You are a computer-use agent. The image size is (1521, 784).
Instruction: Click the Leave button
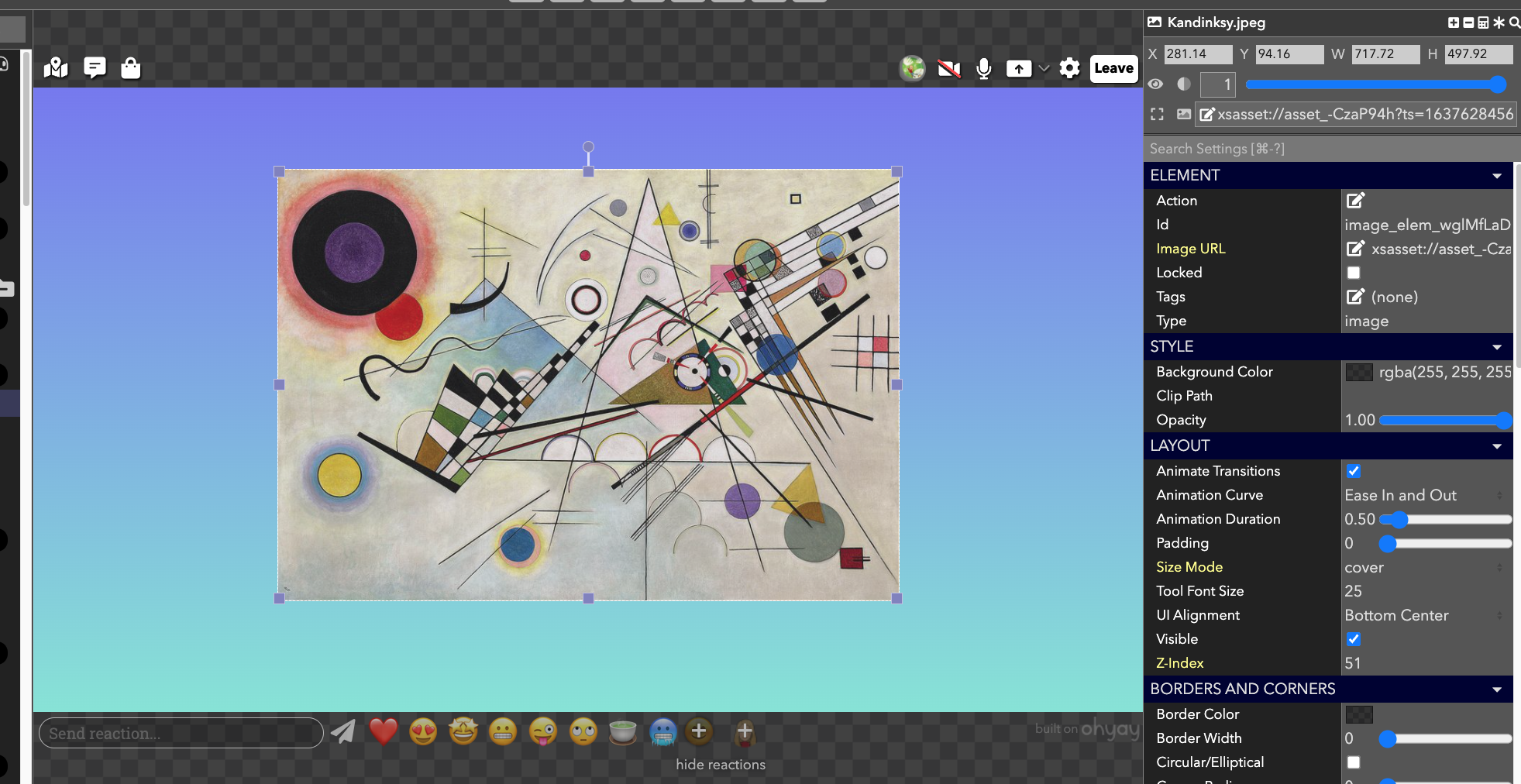(1113, 68)
